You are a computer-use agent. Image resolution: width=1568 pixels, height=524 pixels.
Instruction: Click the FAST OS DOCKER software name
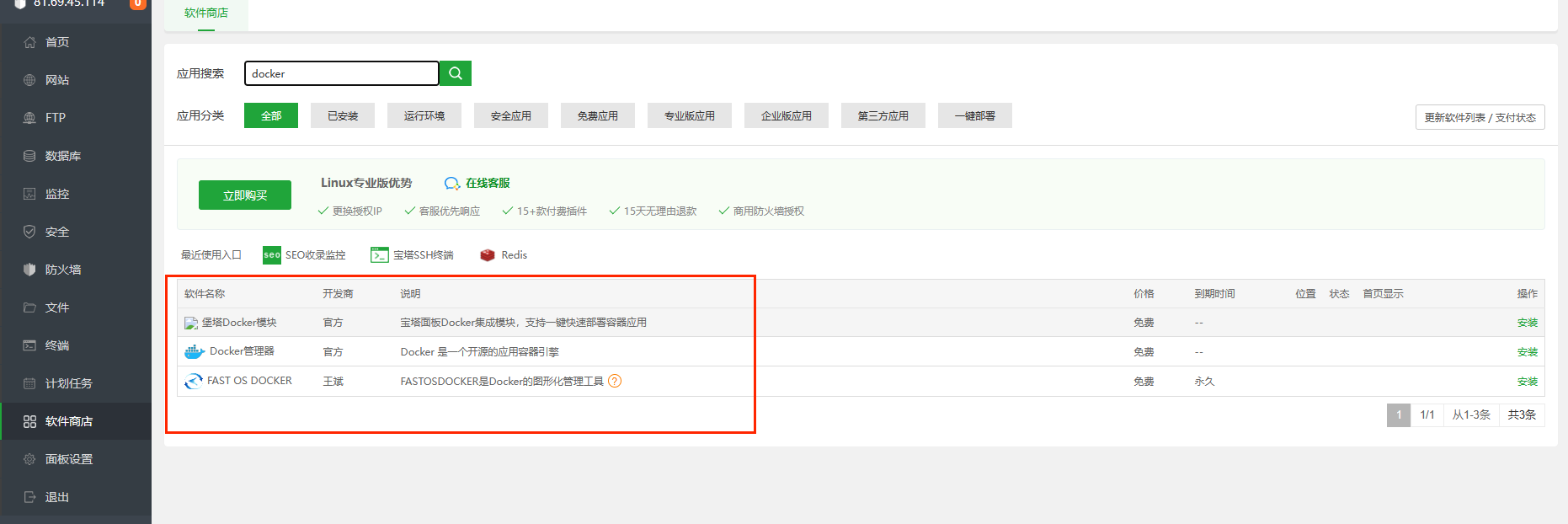pyautogui.click(x=249, y=381)
